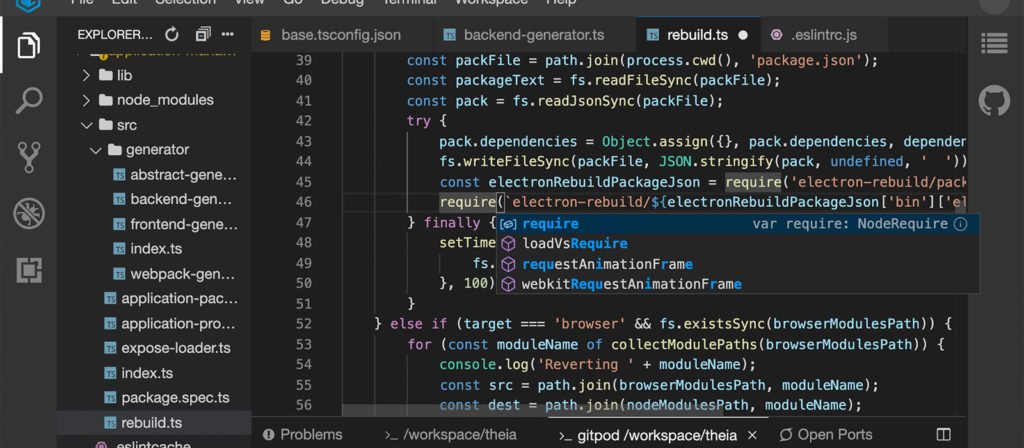Viewport: 1024px width, 448px height.
Task: Open the Problems panel tab
Action: pos(302,434)
